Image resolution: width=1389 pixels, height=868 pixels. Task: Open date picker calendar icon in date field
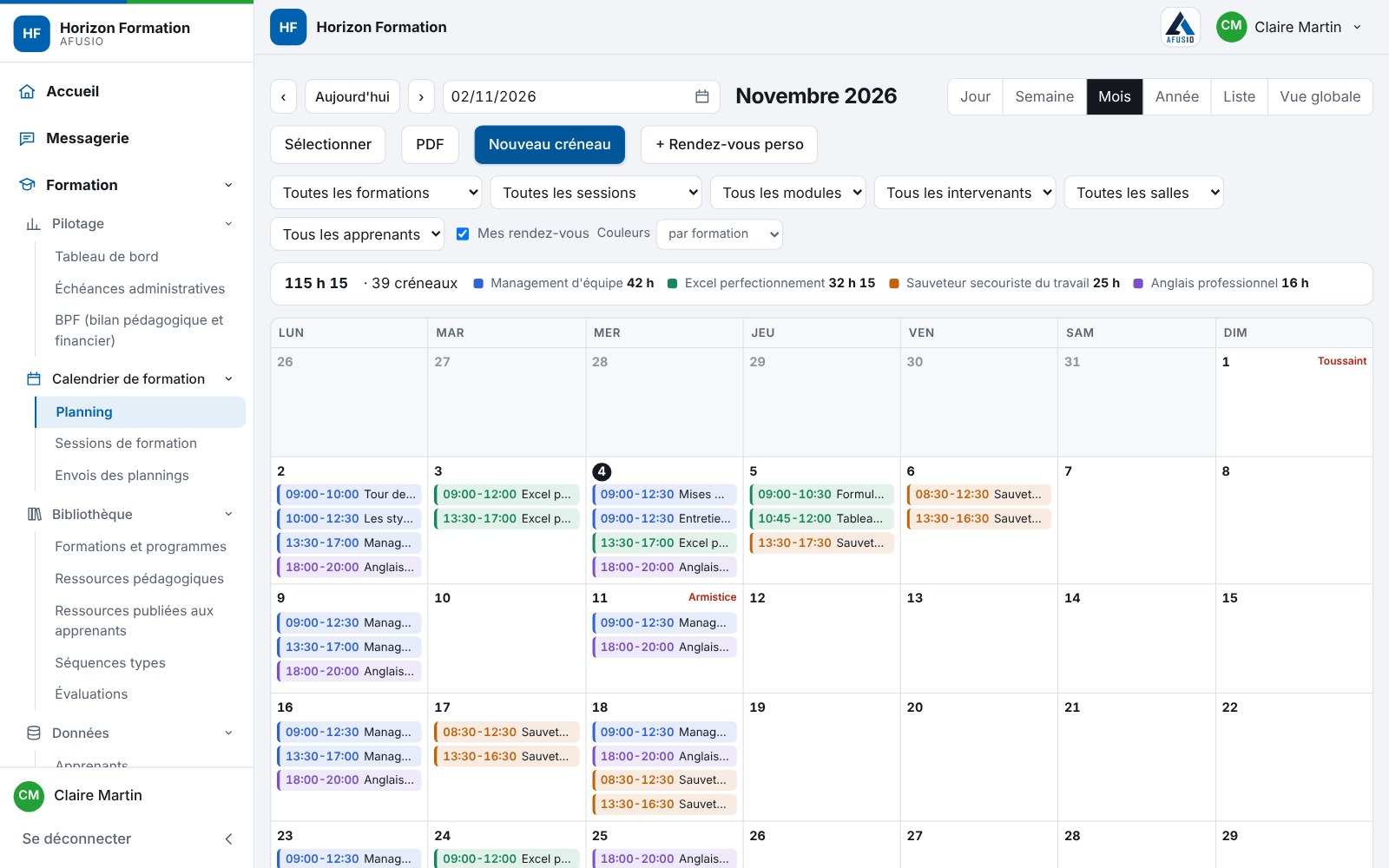tap(702, 96)
